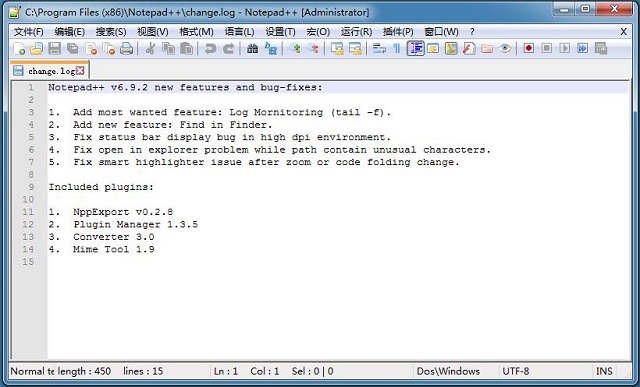Toggle the indent guide button

pos(416,49)
